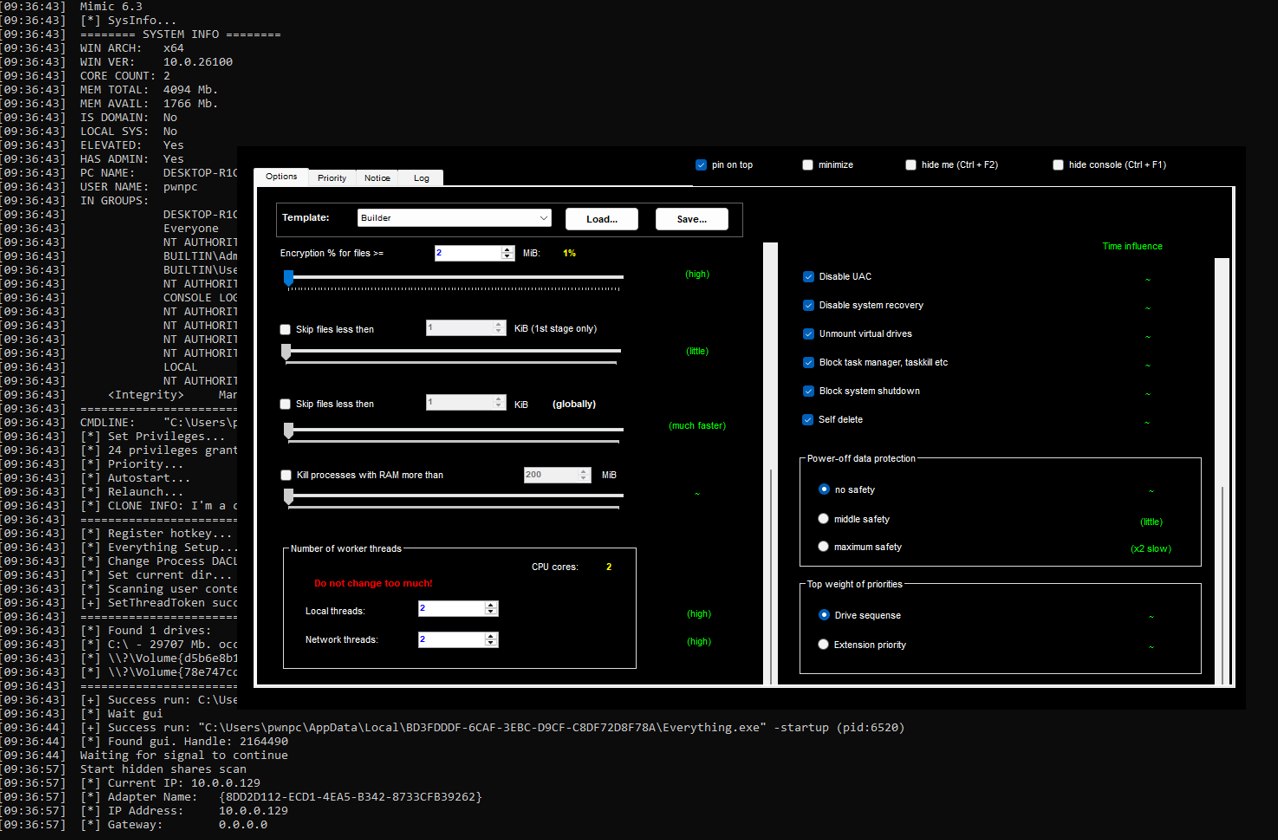Enable Skip files less then (globally) checkbox

(286, 404)
